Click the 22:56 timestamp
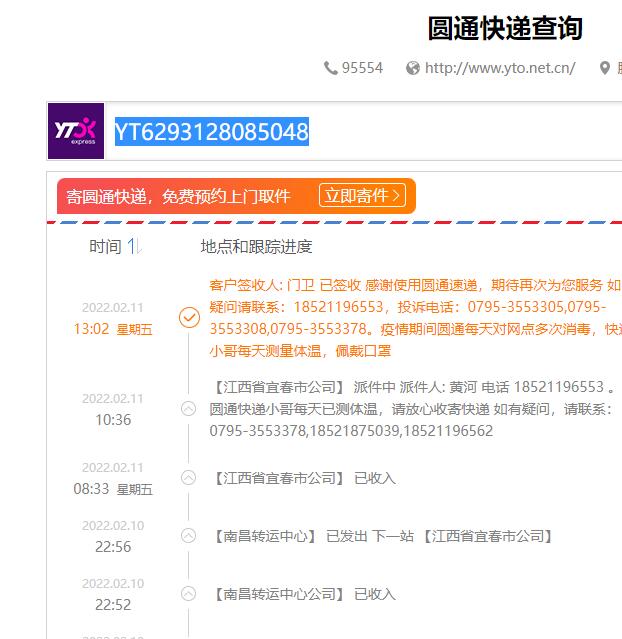 tap(113, 547)
